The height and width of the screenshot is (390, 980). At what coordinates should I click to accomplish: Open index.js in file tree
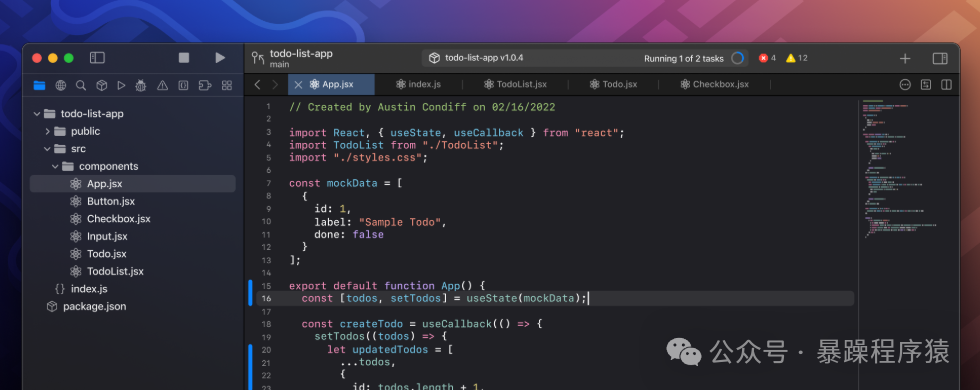coord(89,289)
